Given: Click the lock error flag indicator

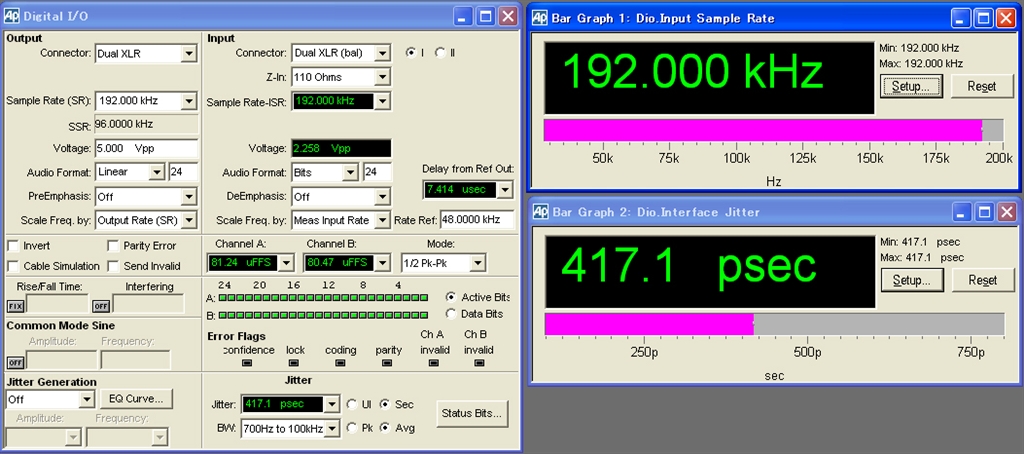Looking at the screenshot, I should tap(295, 363).
